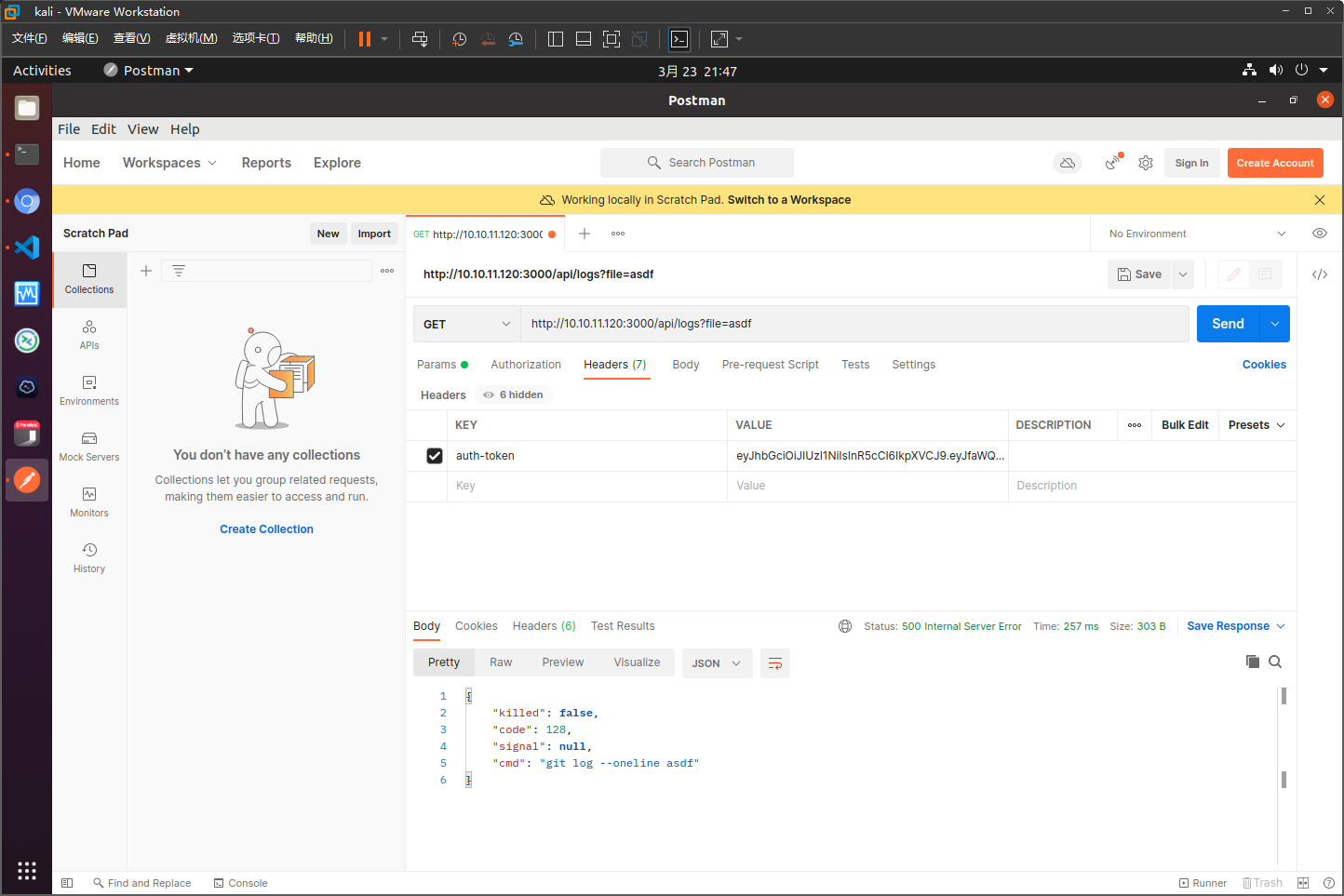Viewport: 1344px width, 896px height.
Task: Open the Presets dropdown
Action: click(x=1257, y=425)
